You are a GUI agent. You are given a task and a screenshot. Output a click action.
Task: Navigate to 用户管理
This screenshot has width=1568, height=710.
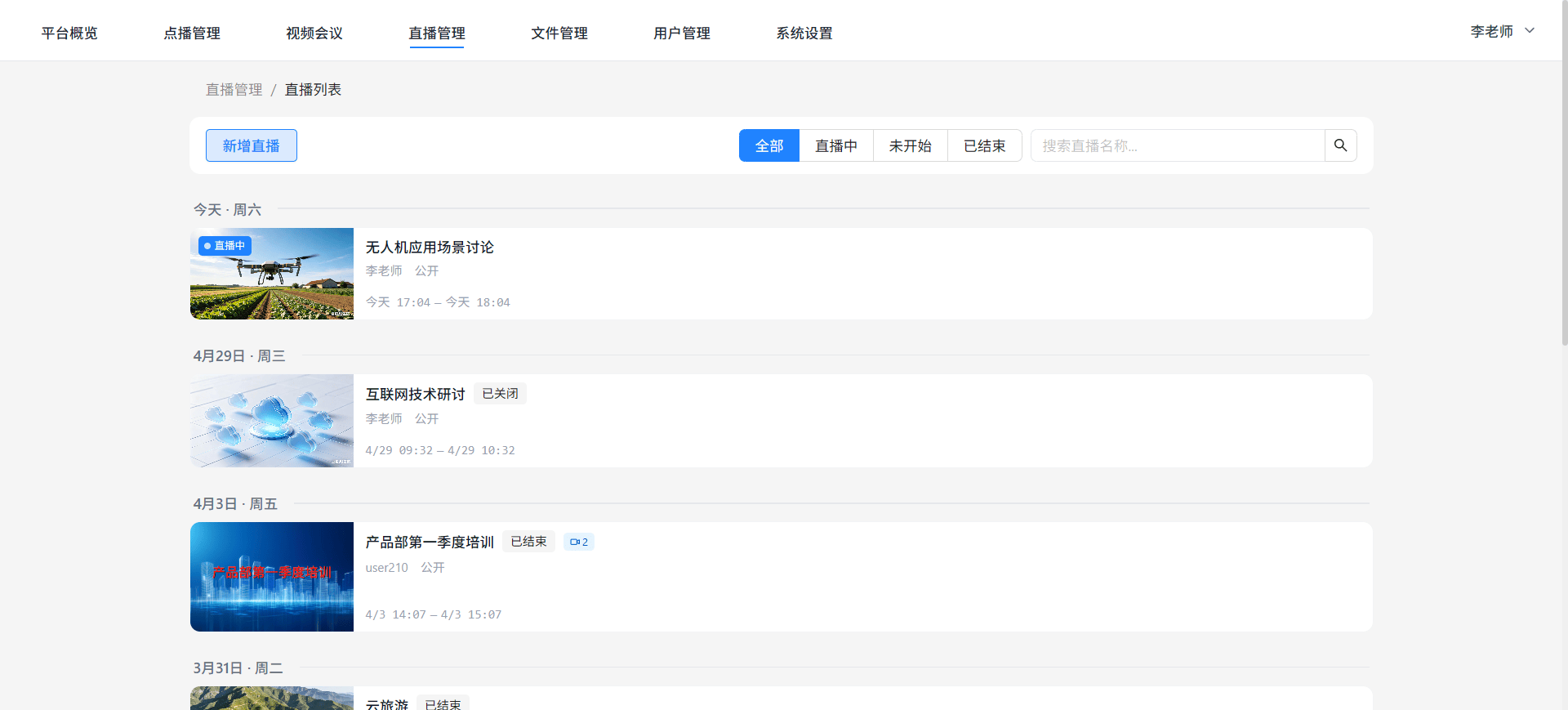tap(682, 33)
